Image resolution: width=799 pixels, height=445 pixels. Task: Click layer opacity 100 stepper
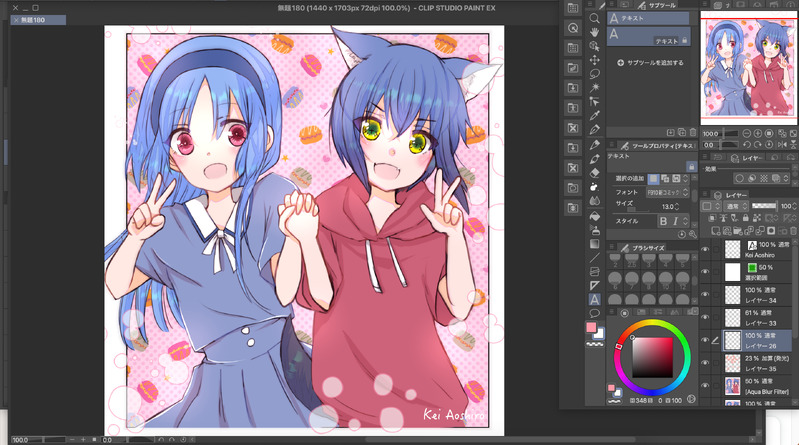795,206
